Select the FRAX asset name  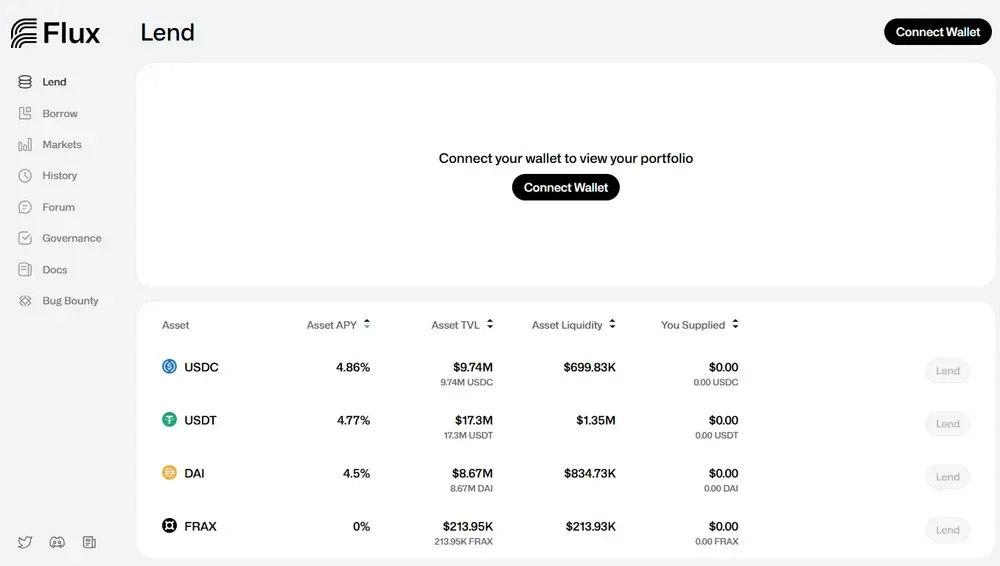(x=200, y=526)
